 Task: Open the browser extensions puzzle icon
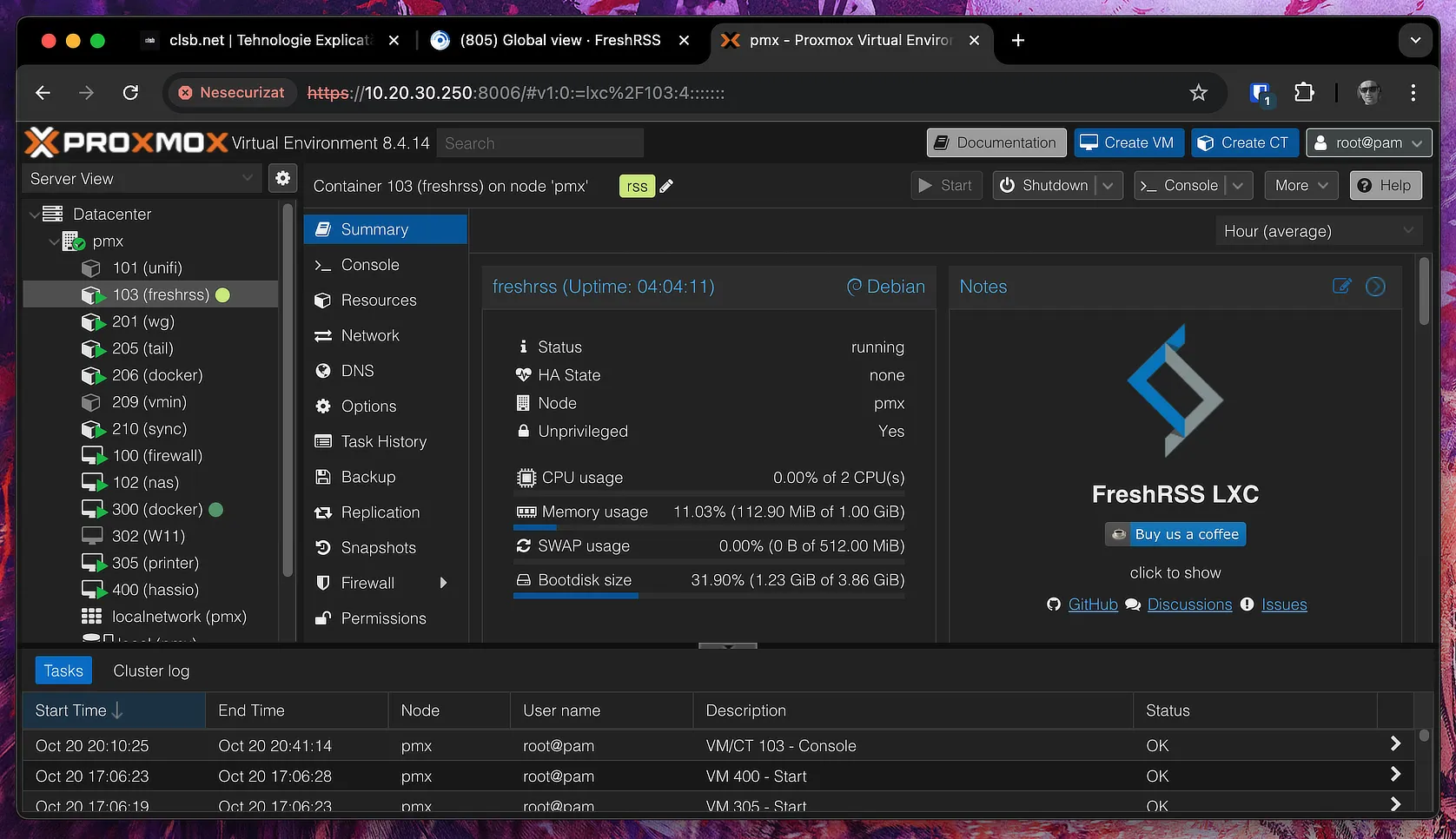[1304, 93]
